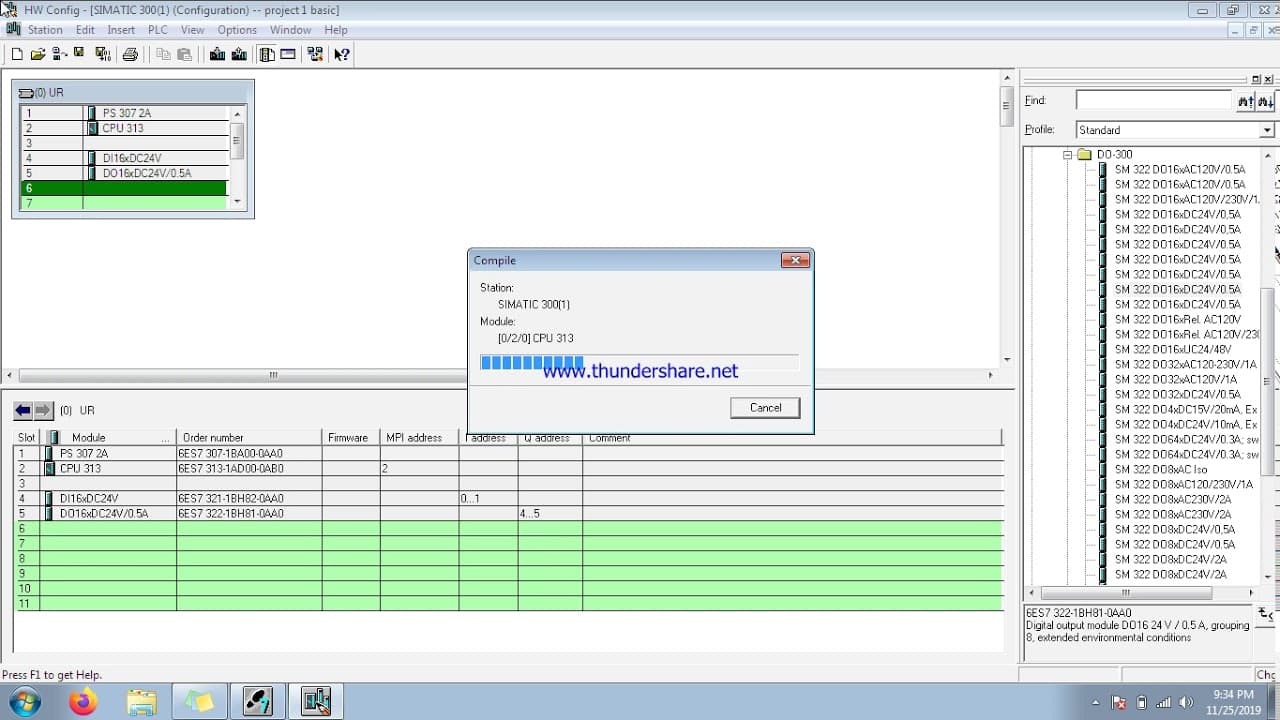Click the Module column header
This screenshot has width=1280, height=720.
pyautogui.click(x=108, y=438)
